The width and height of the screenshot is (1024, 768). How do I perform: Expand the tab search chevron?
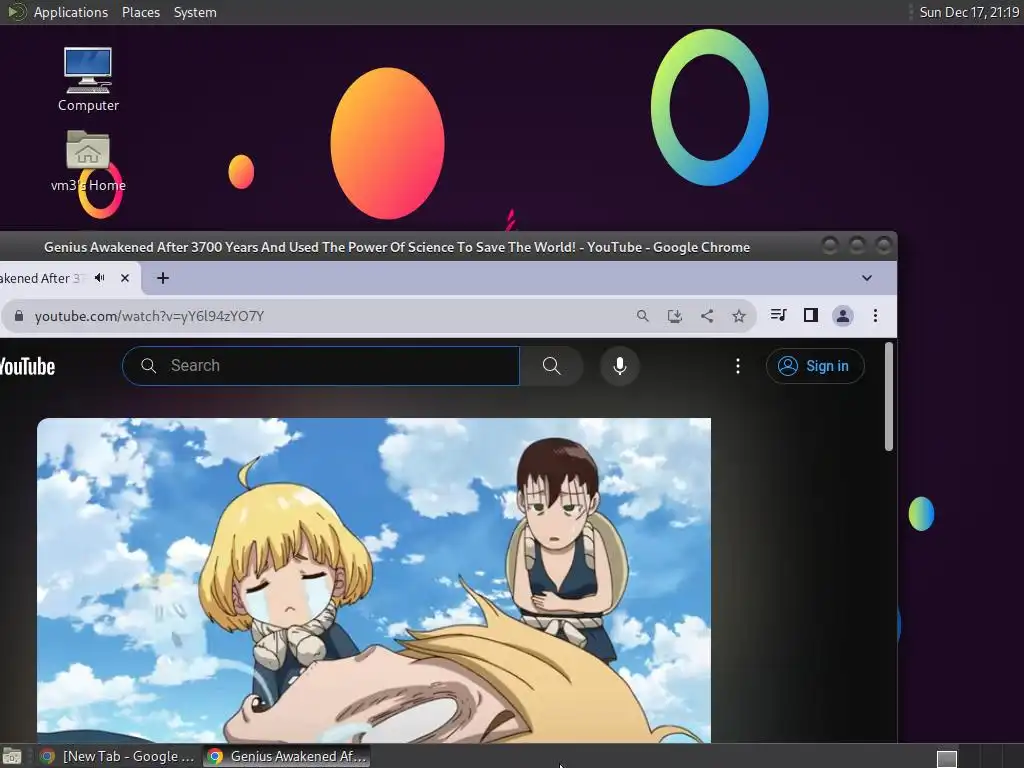pyautogui.click(x=867, y=278)
